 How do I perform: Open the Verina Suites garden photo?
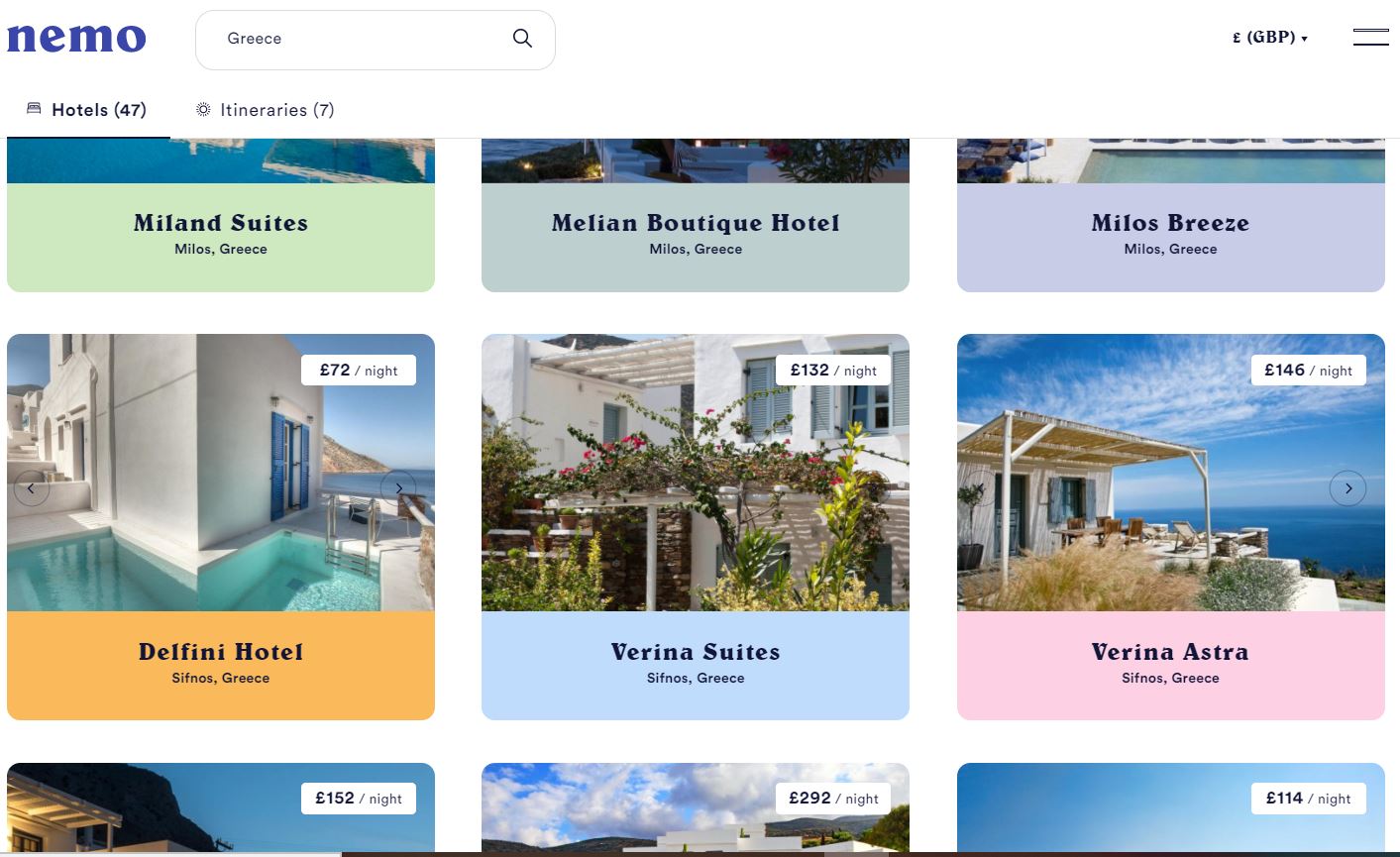pos(696,473)
